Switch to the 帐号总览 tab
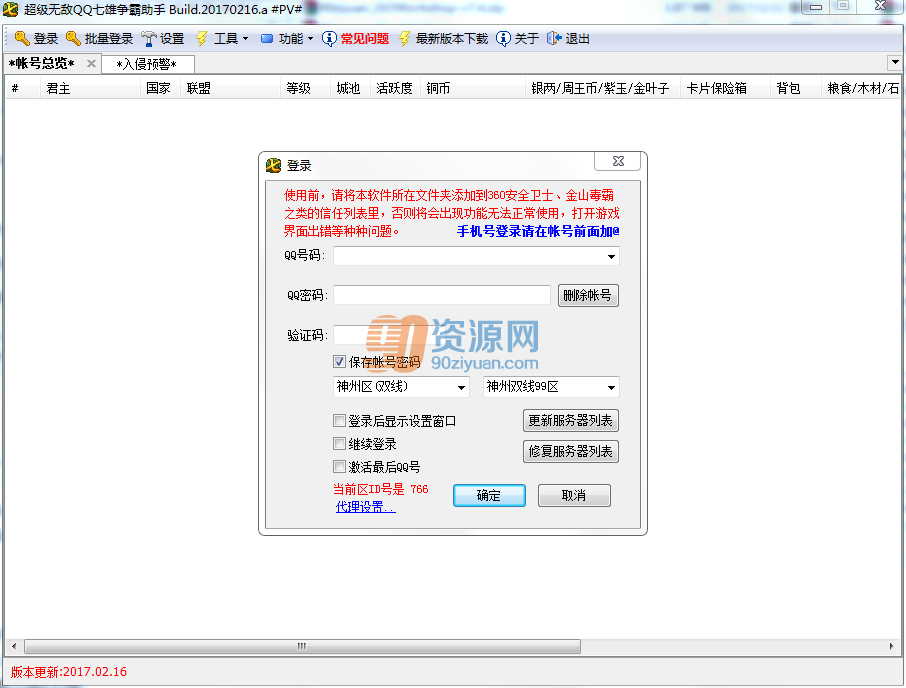 coord(42,64)
